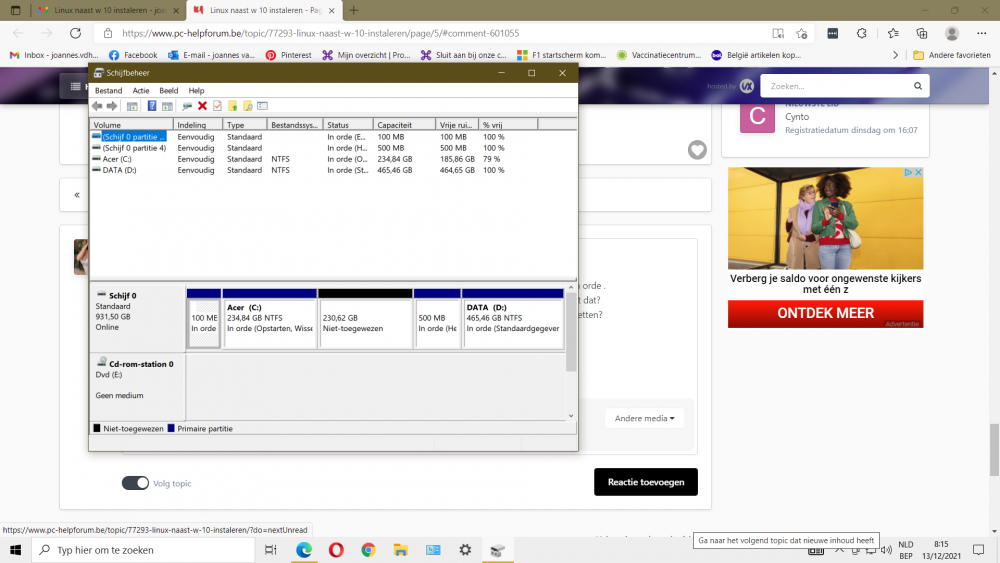Open the Actie menu in Schijfbeheer

(x=141, y=91)
